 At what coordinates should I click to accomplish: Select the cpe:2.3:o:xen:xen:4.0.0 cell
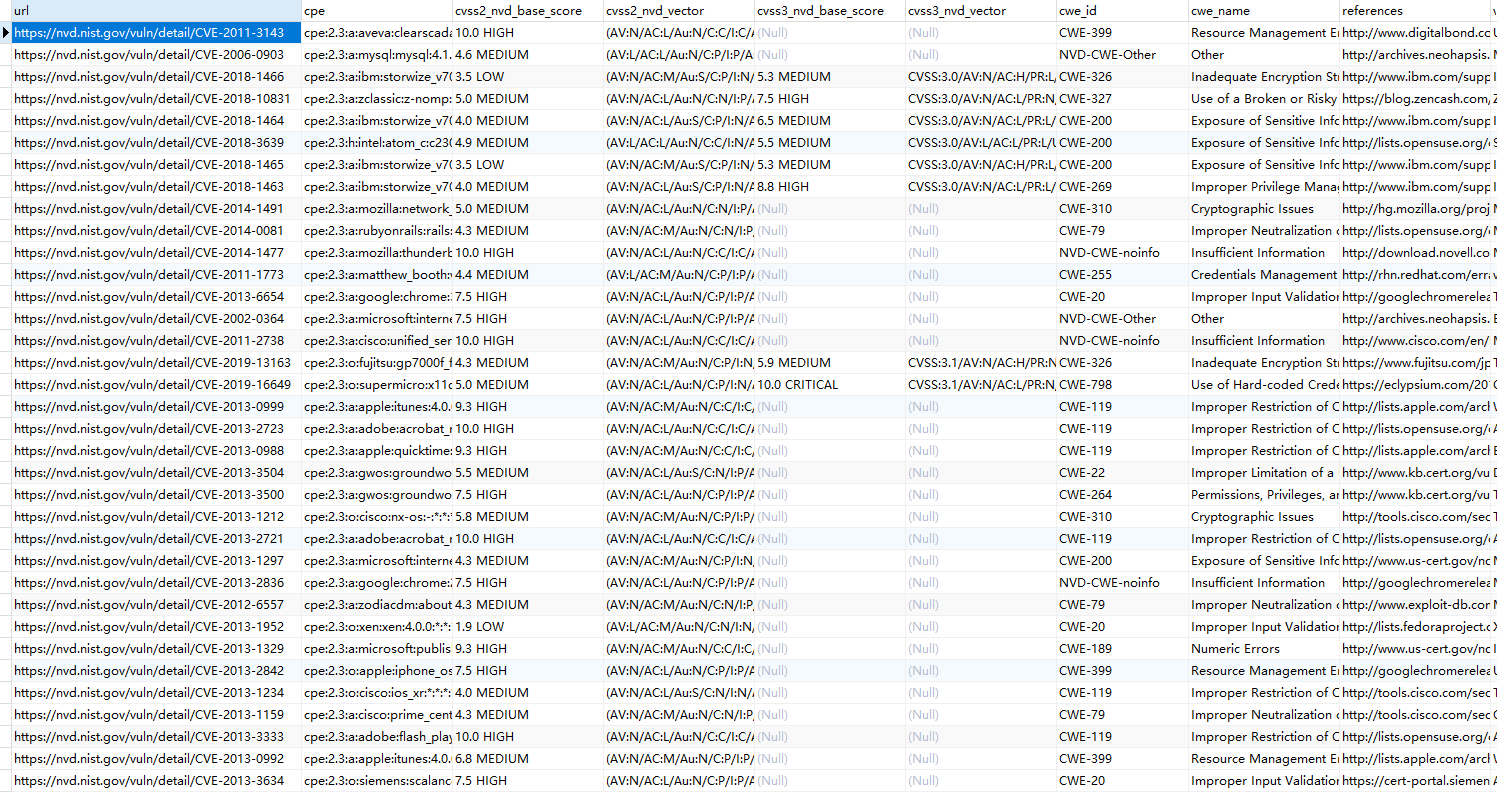point(377,627)
